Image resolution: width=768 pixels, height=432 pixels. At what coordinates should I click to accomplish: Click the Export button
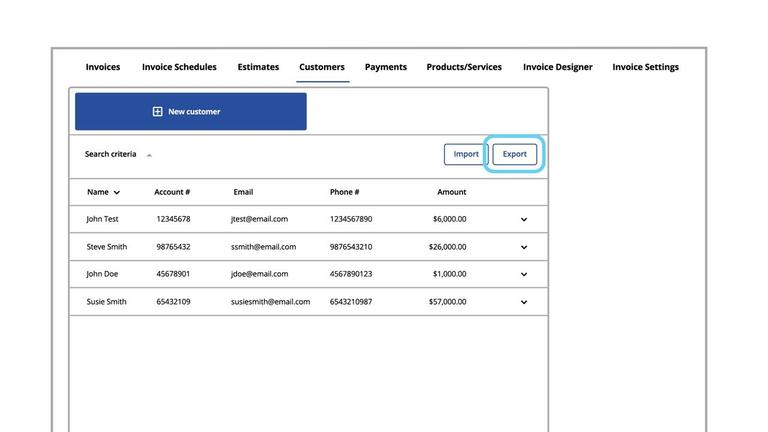pyautogui.click(x=515, y=154)
